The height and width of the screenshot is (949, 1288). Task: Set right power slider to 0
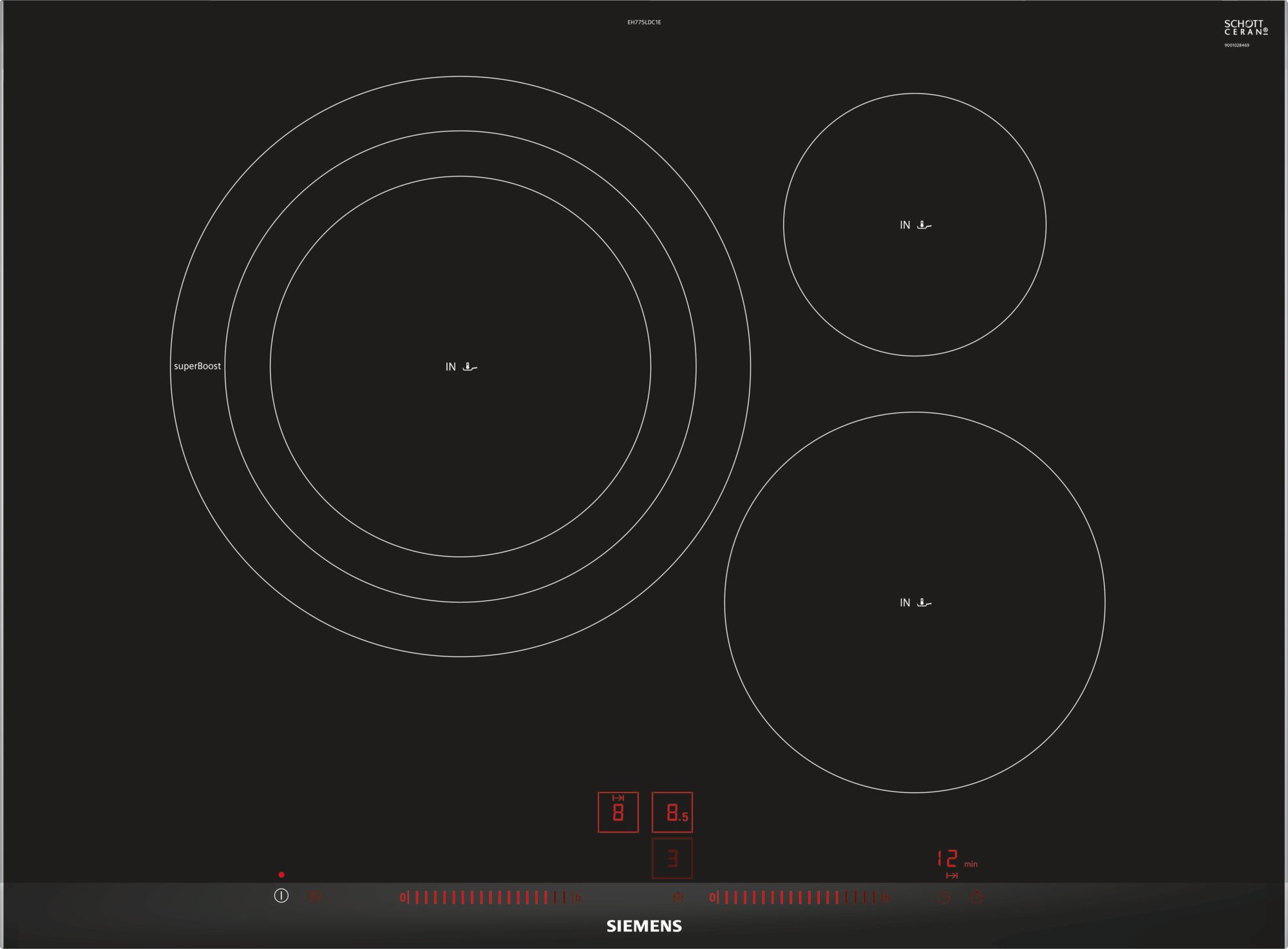click(712, 897)
